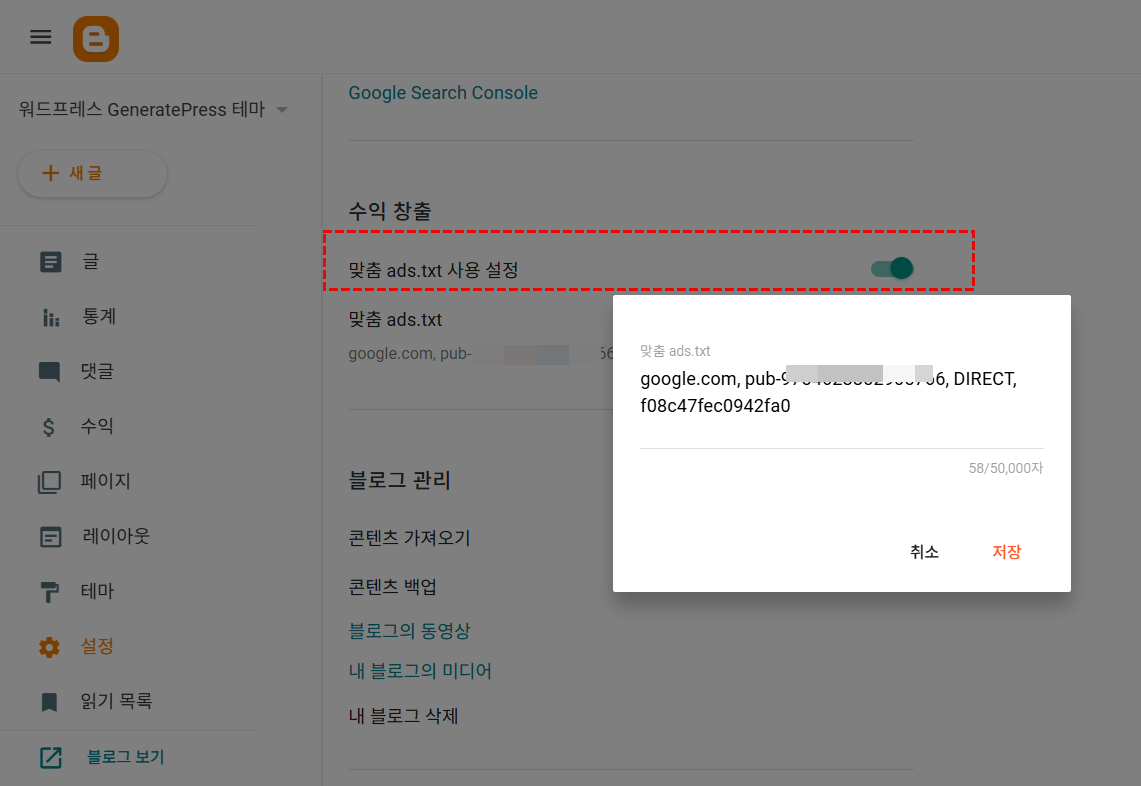Image resolution: width=1141 pixels, height=786 pixels.
Task: Open the 내 블로그의 미디어 link
Action: [x=420, y=671]
